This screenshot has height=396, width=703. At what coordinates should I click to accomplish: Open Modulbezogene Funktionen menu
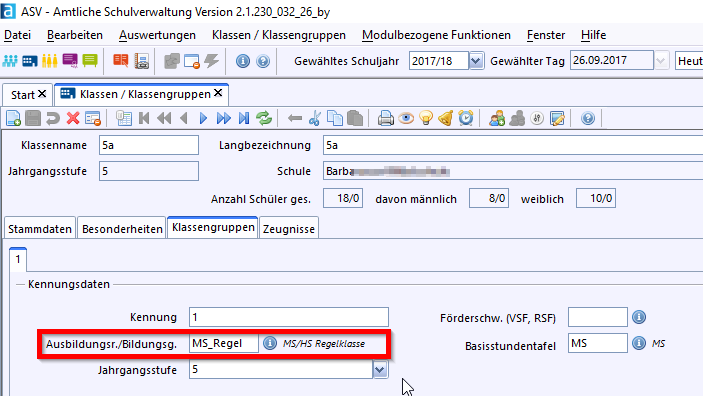(x=436, y=35)
